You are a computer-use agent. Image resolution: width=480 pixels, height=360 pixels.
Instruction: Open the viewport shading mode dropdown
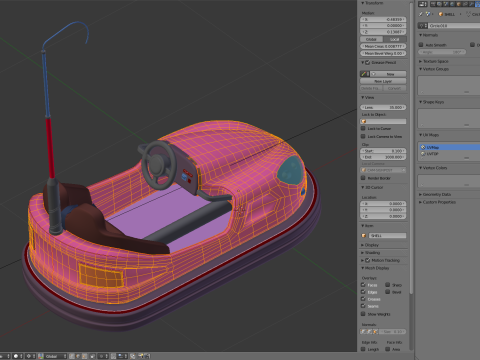[17, 356]
